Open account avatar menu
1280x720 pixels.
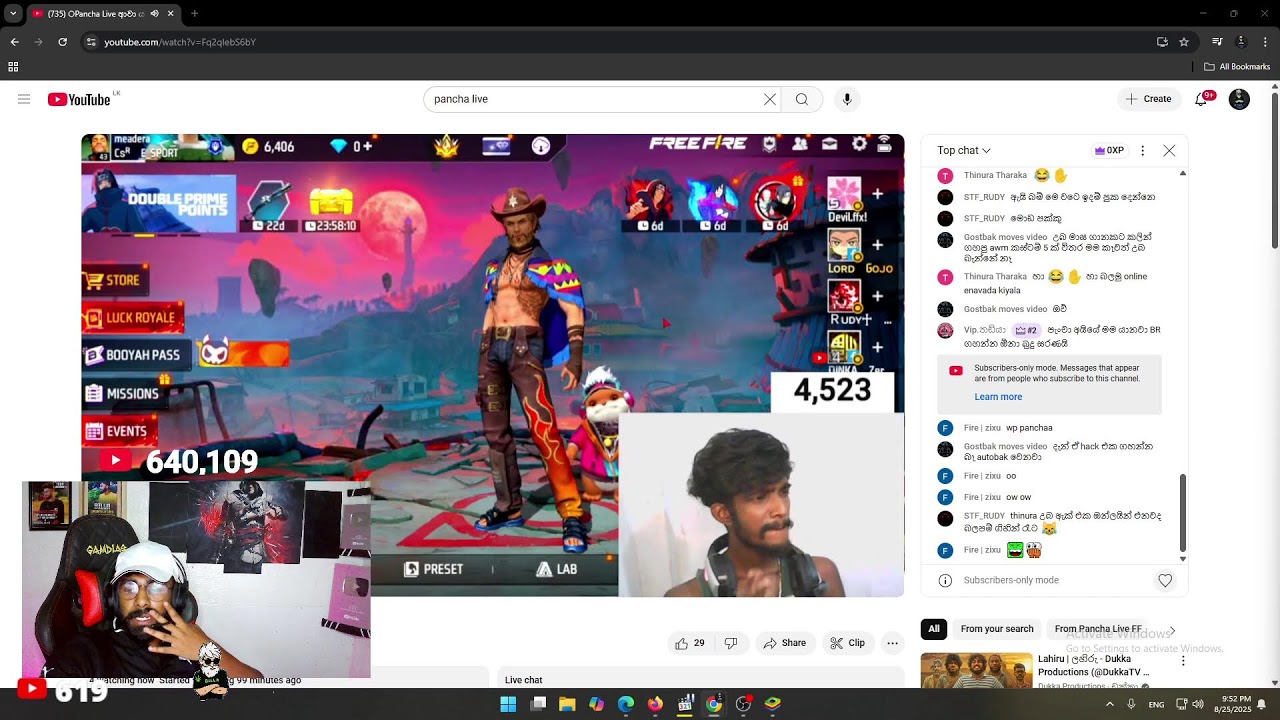click(1239, 99)
